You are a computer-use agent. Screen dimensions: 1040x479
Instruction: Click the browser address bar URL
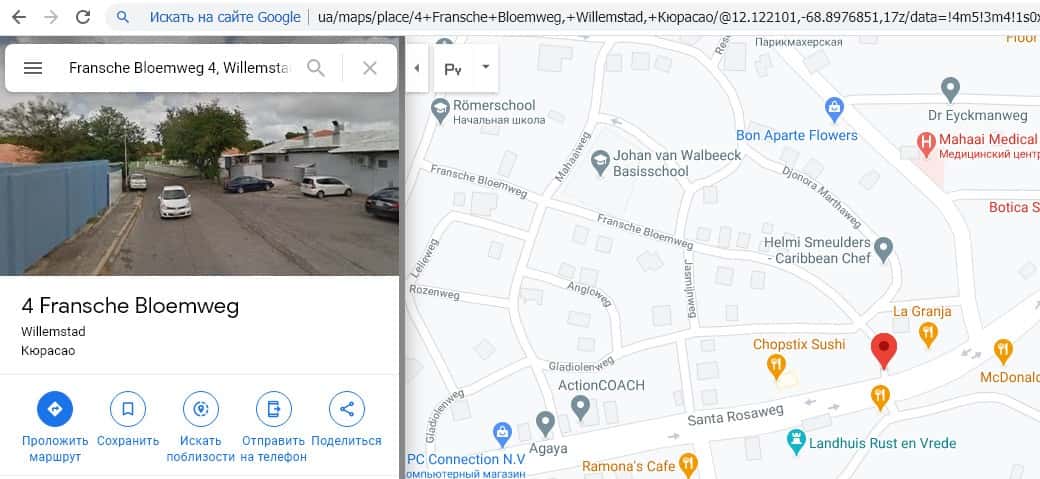[678, 17]
